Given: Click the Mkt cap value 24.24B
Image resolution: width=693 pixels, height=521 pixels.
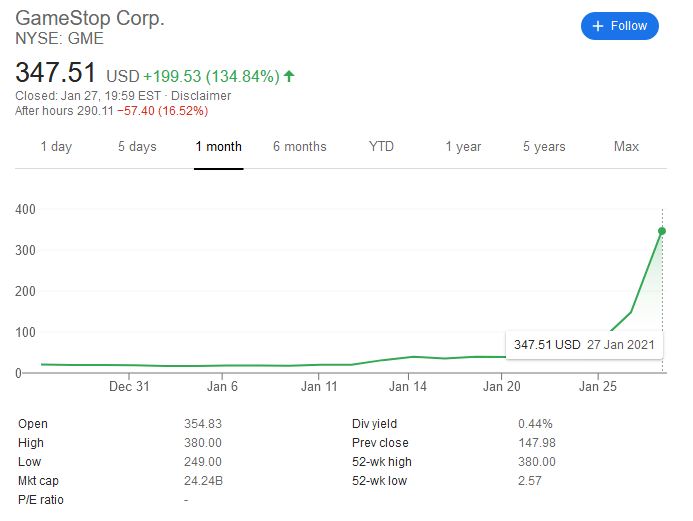Looking at the screenshot, I should click(x=203, y=481).
